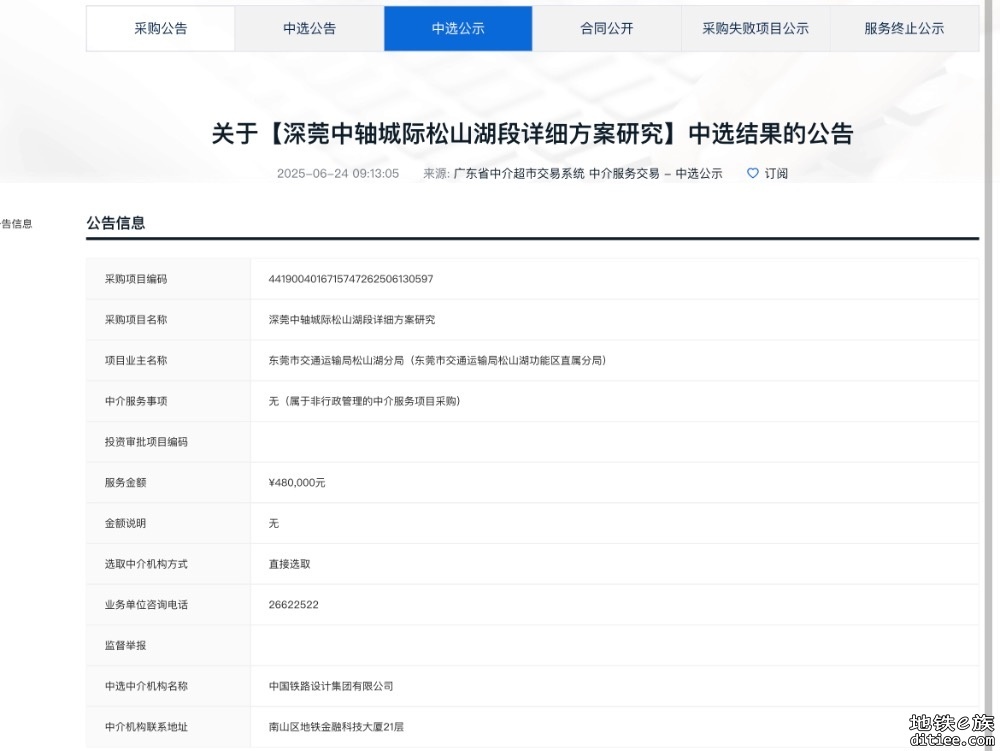Click the 中介服务事项 label
Image resolution: width=1000 pixels, height=751 pixels.
[x=136, y=401]
